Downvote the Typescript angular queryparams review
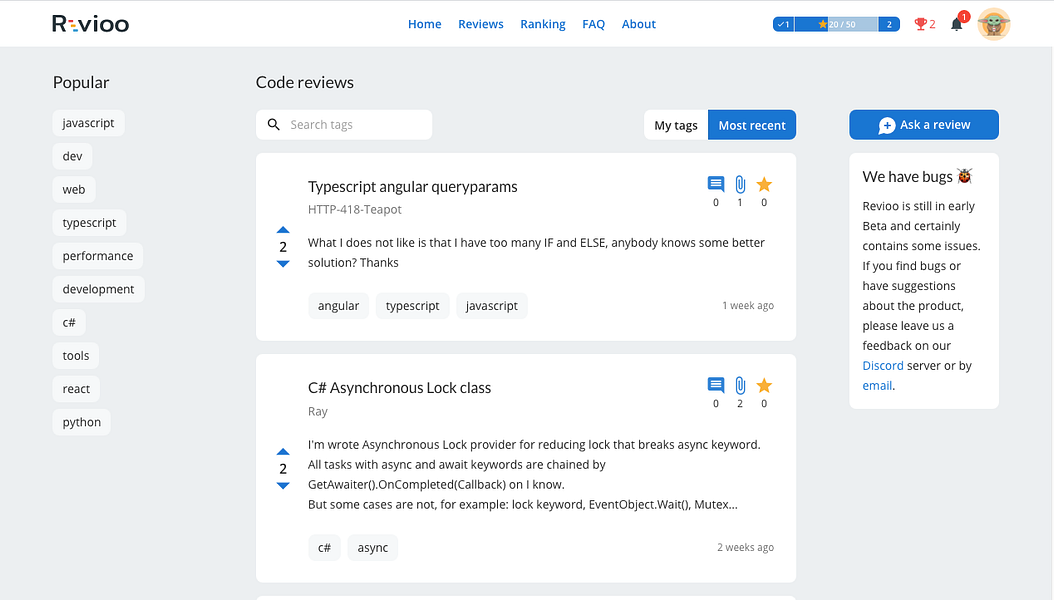The image size is (1054, 600). (x=283, y=264)
